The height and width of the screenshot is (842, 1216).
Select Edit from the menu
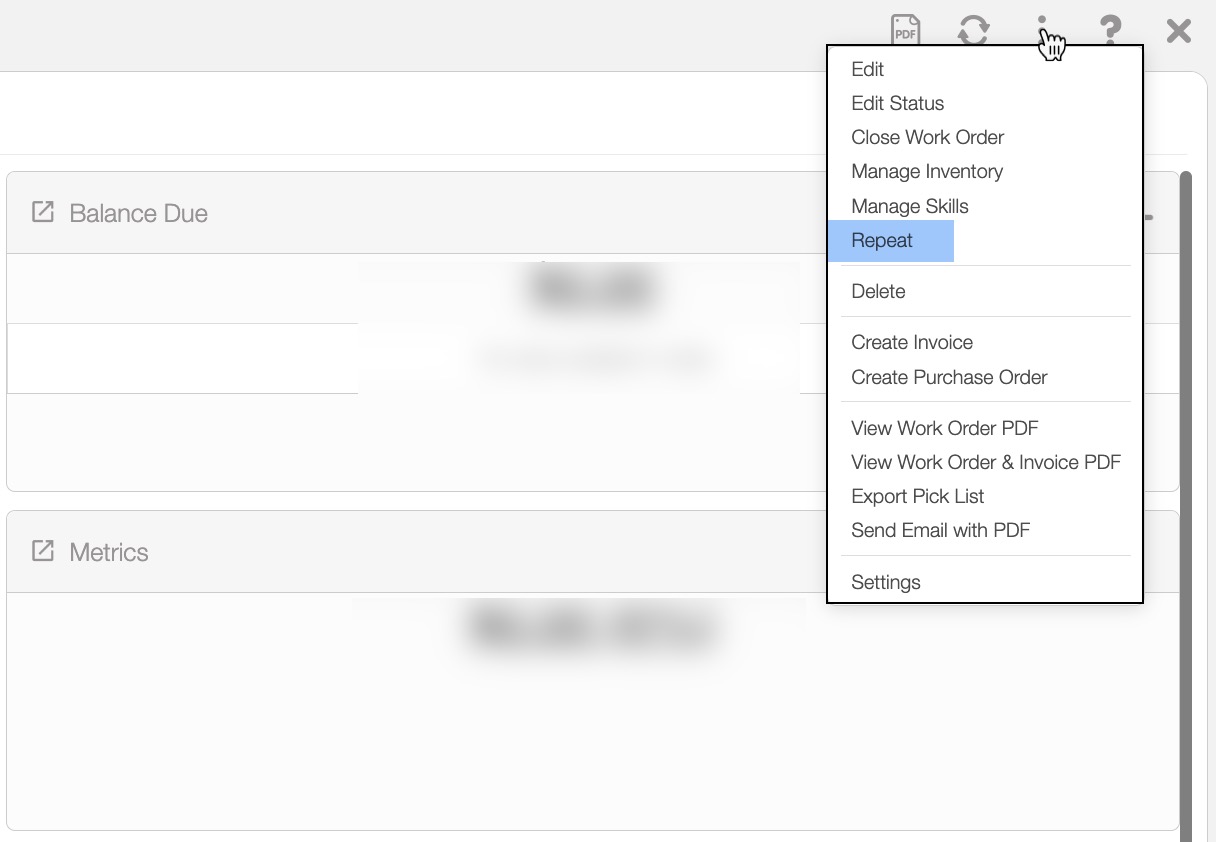click(867, 69)
